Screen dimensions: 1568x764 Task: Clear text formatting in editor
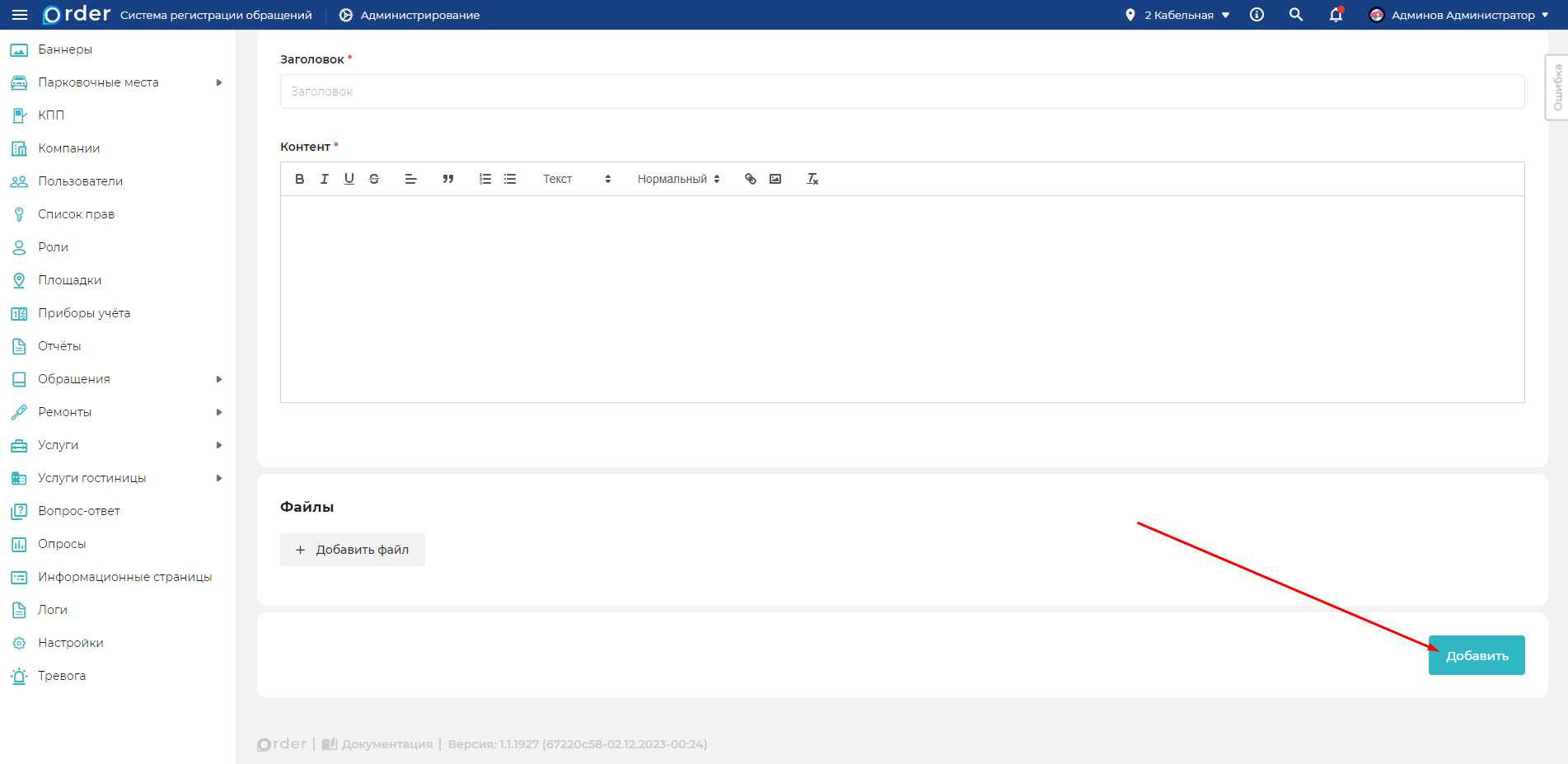pos(812,179)
